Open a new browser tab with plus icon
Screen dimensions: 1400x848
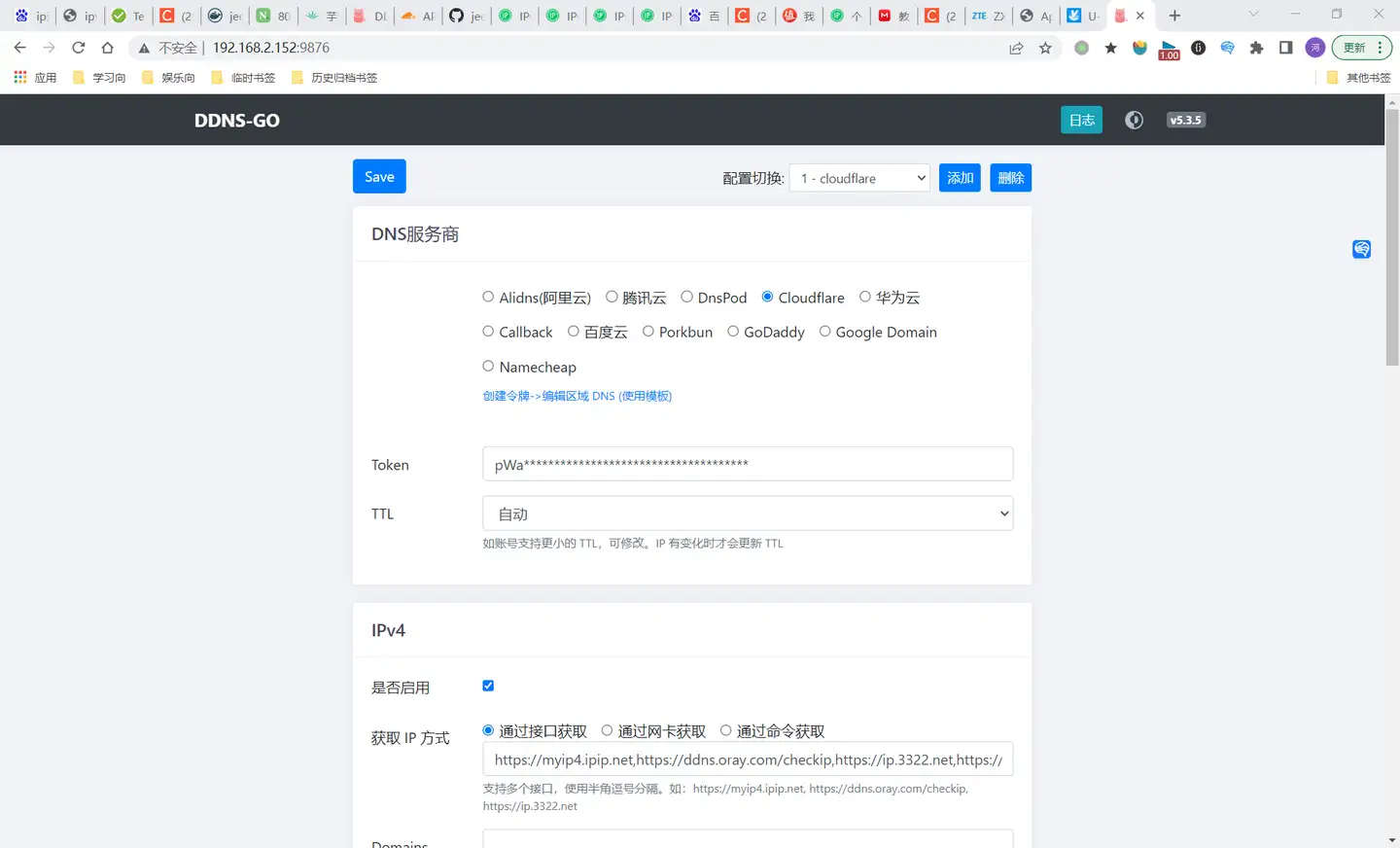(1174, 16)
